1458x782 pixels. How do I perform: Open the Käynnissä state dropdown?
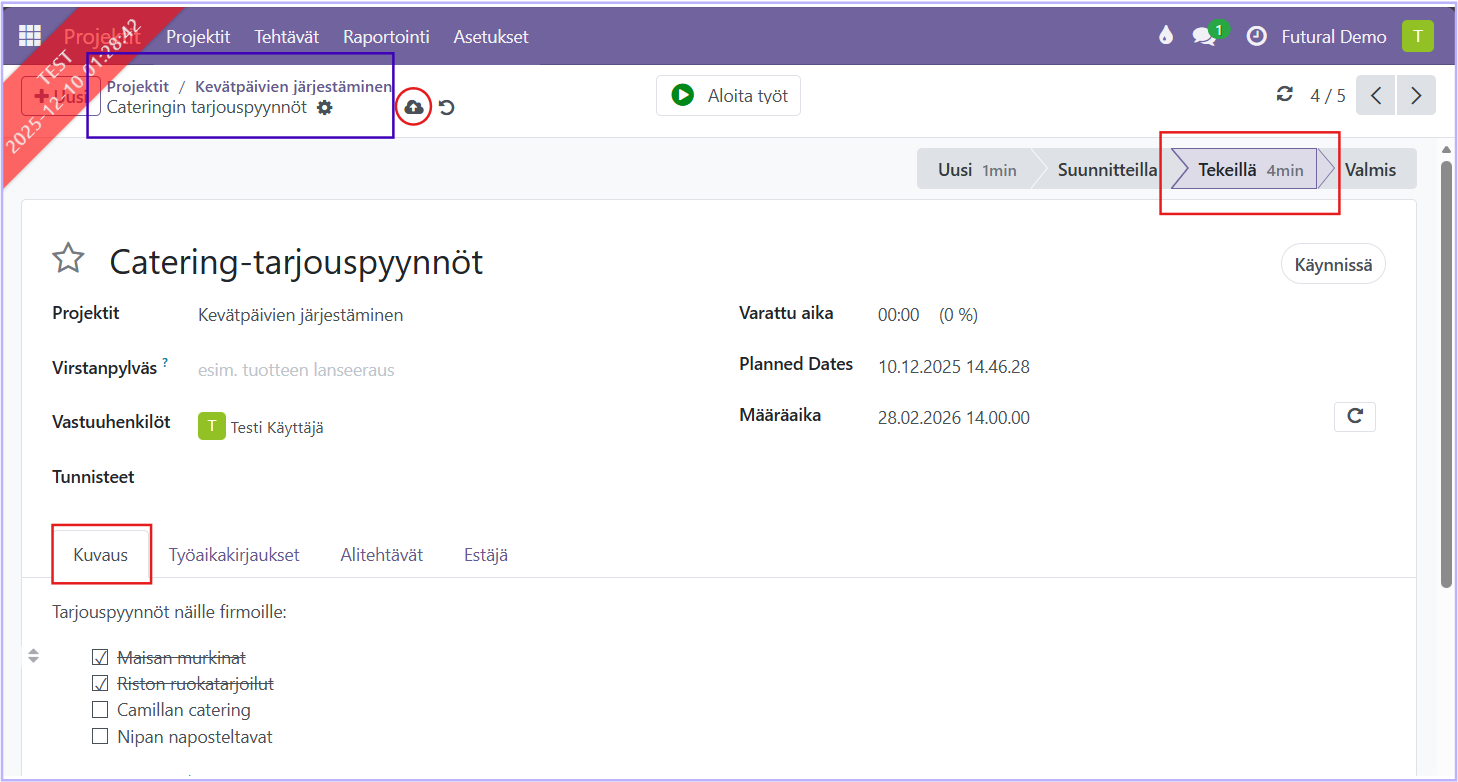[x=1333, y=265]
